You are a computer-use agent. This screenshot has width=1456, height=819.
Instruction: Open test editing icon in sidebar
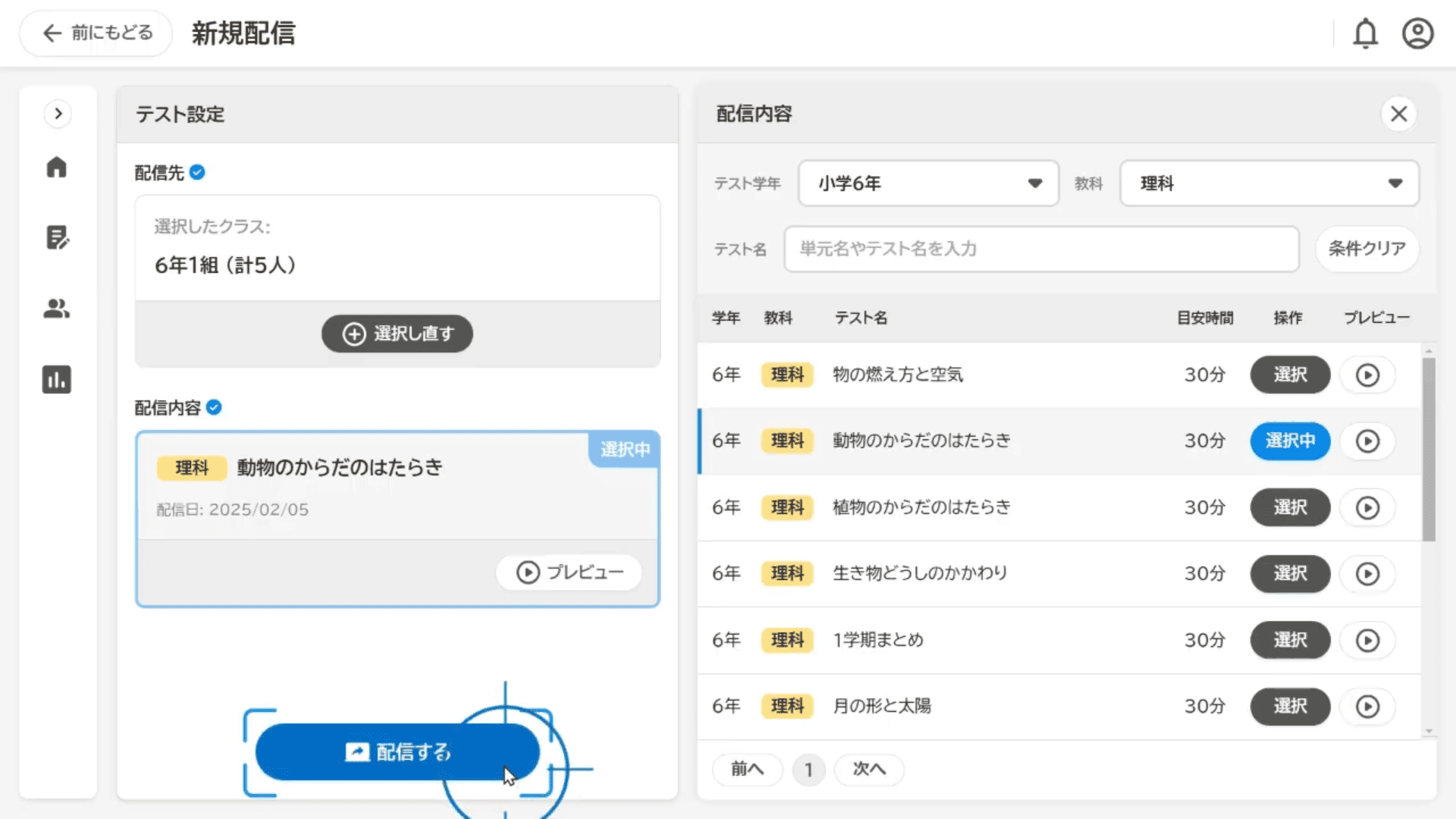point(57,237)
